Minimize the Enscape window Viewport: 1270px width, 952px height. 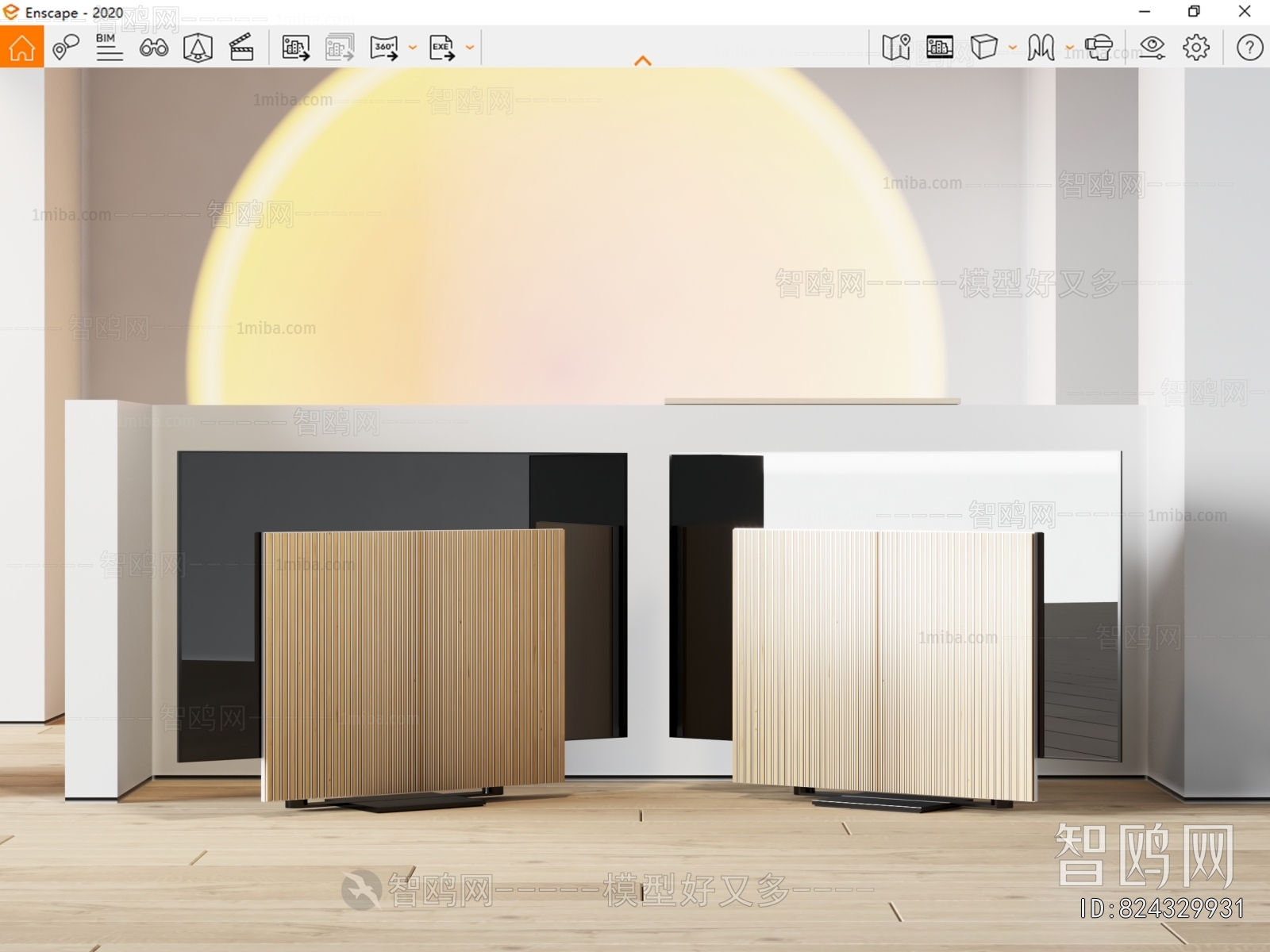(1145, 12)
